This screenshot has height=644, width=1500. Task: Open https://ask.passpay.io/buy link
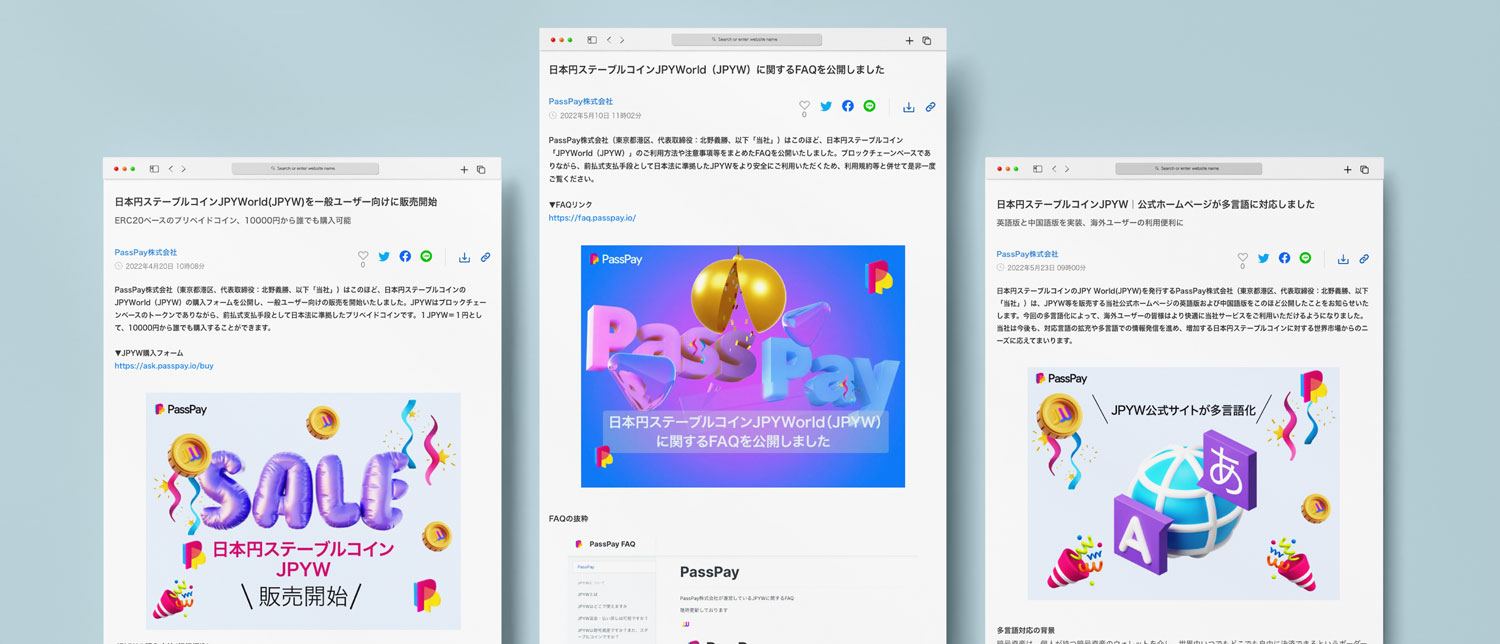click(x=164, y=366)
